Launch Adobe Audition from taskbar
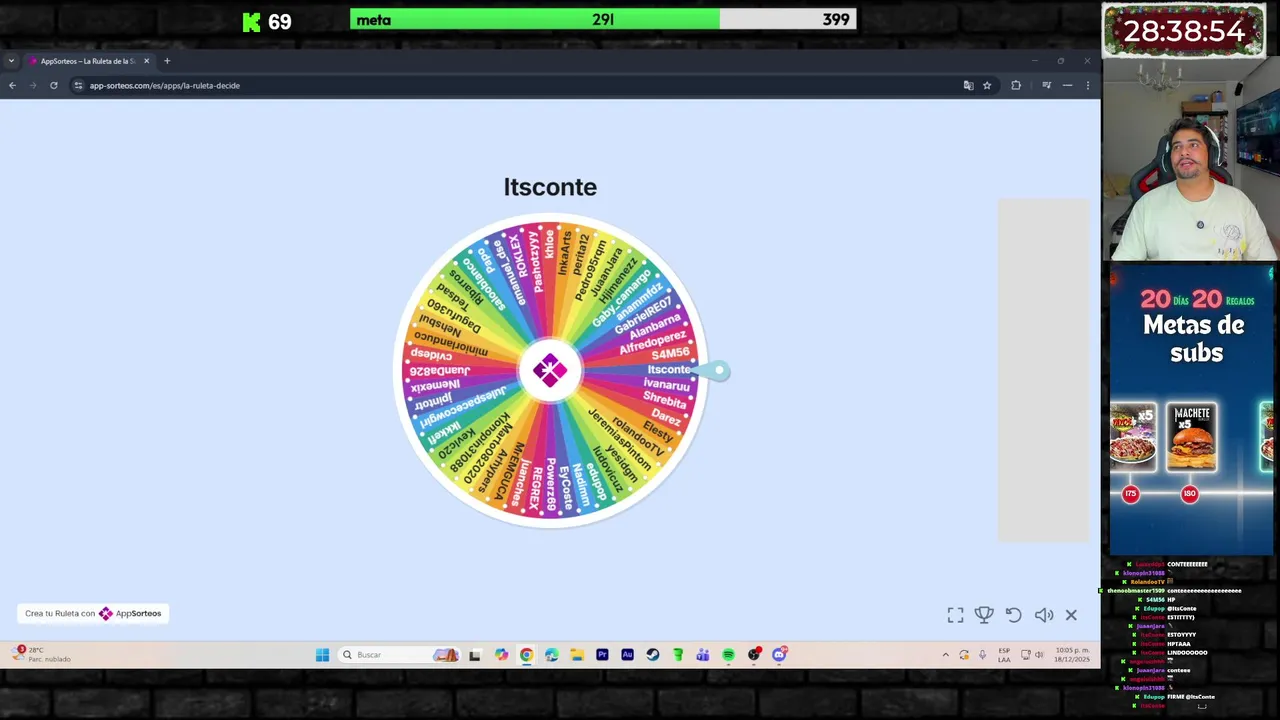The height and width of the screenshot is (720, 1280). 627,655
